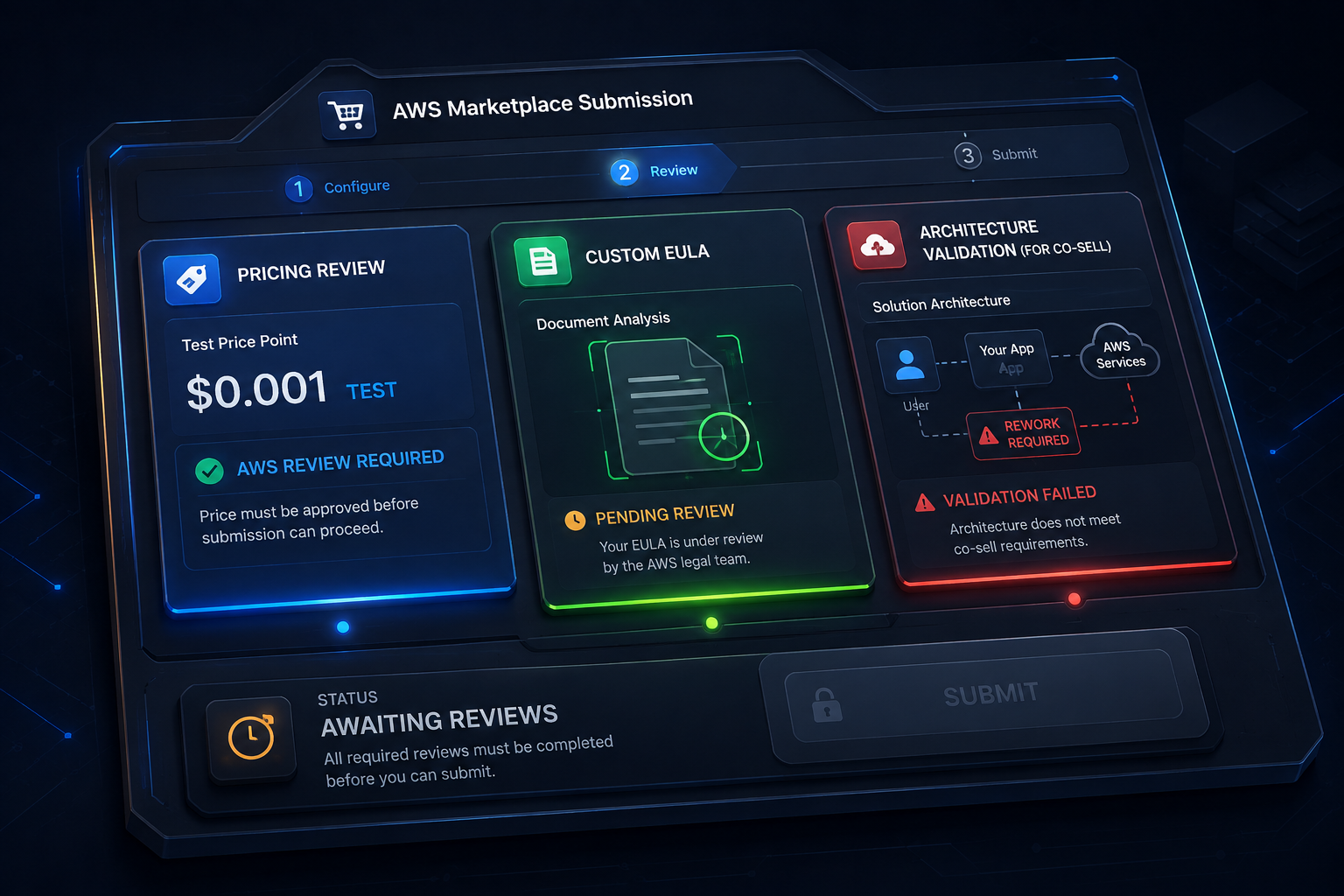Select the User avatar in the architecture diagram
Screen dimensions: 1344x896
coord(908,364)
